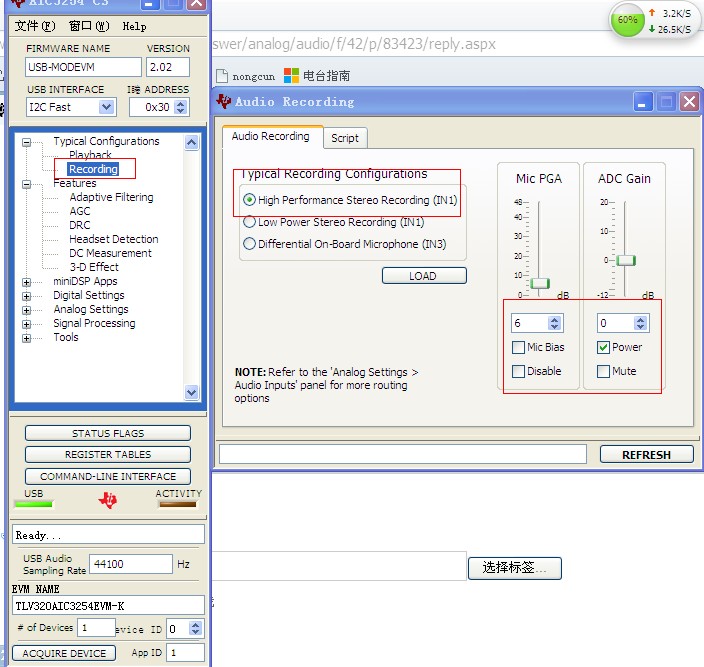Click the Device ID stepper arrows
Screen dimensions: 704x667
tap(195, 628)
